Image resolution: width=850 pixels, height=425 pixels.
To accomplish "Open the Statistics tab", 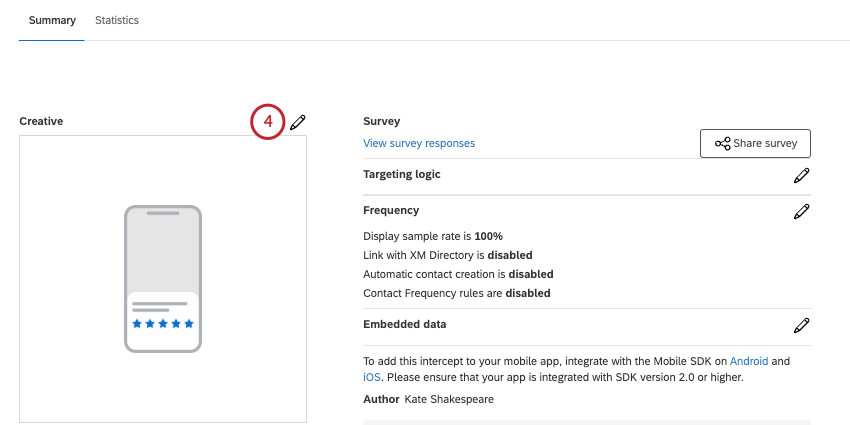I will tap(117, 20).
